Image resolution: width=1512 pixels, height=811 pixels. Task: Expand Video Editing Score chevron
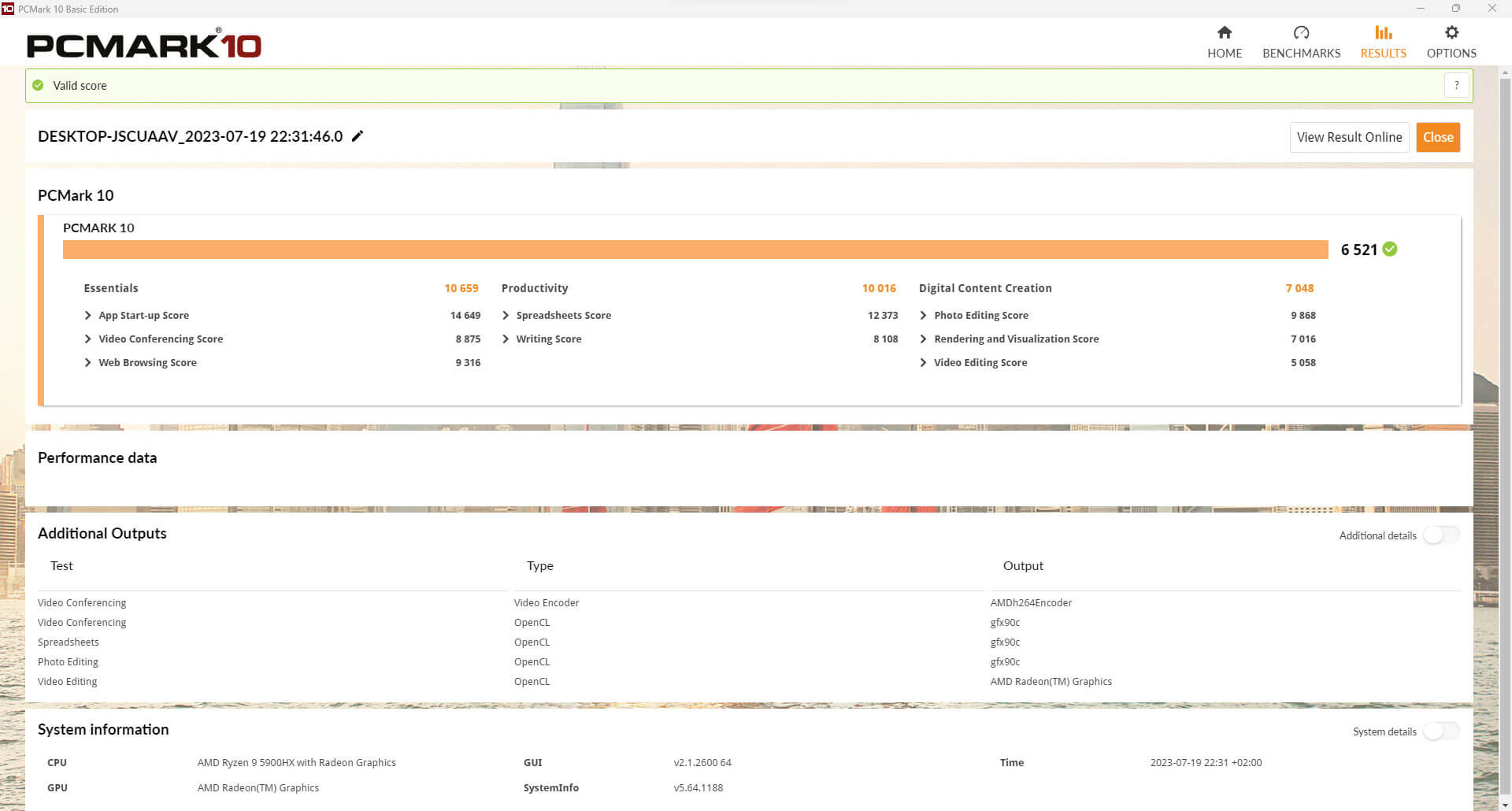click(923, 362)
